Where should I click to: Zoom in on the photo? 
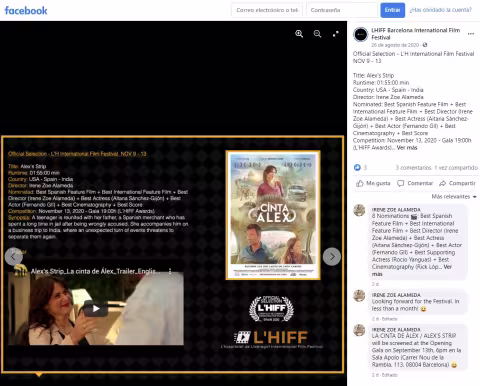(x=299, y=34)
